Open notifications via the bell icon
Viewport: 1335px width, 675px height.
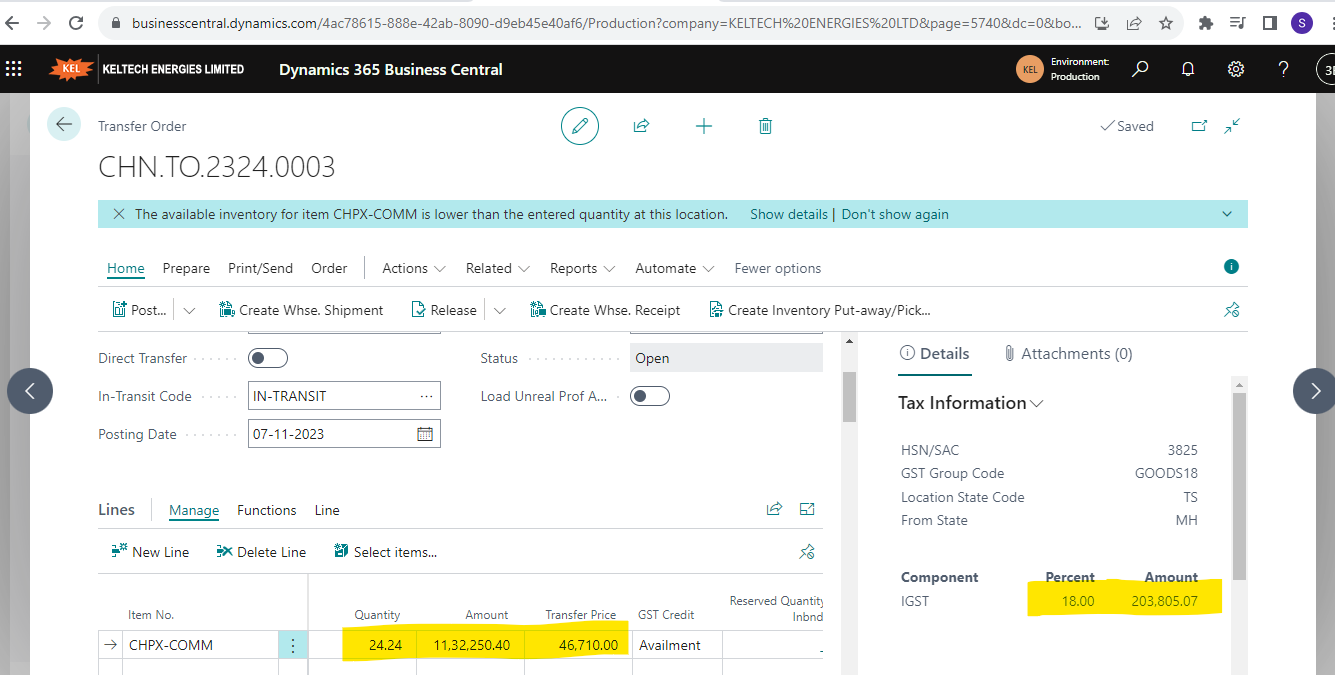pos(1187,69)
